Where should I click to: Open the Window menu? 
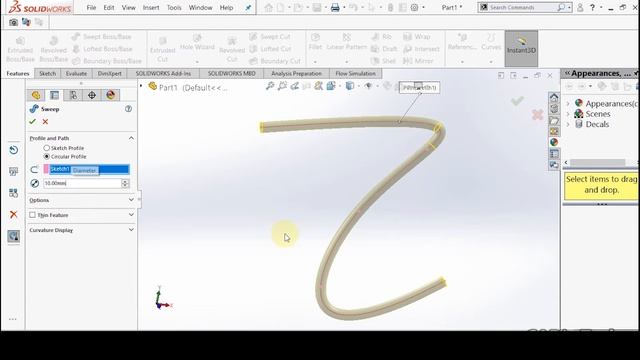[200, 7]
